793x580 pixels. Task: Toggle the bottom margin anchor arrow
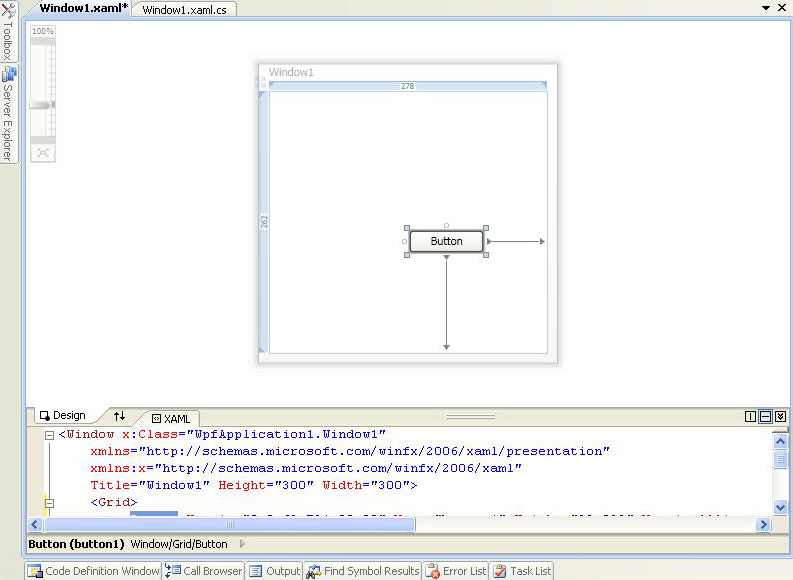(x=446, y=302)
